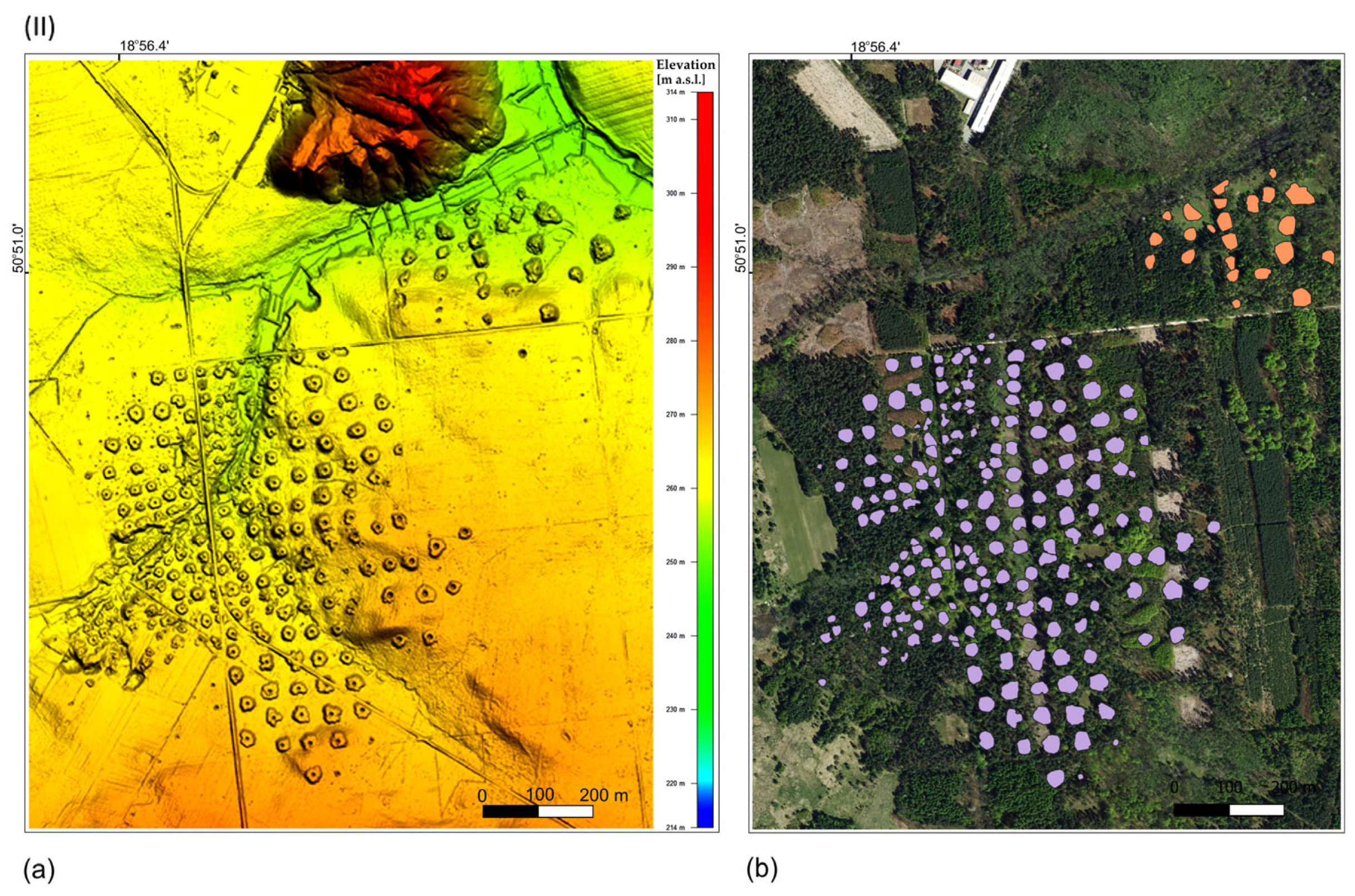
Task: Click the longitude label above aerial photo
Action: [876, 46]
